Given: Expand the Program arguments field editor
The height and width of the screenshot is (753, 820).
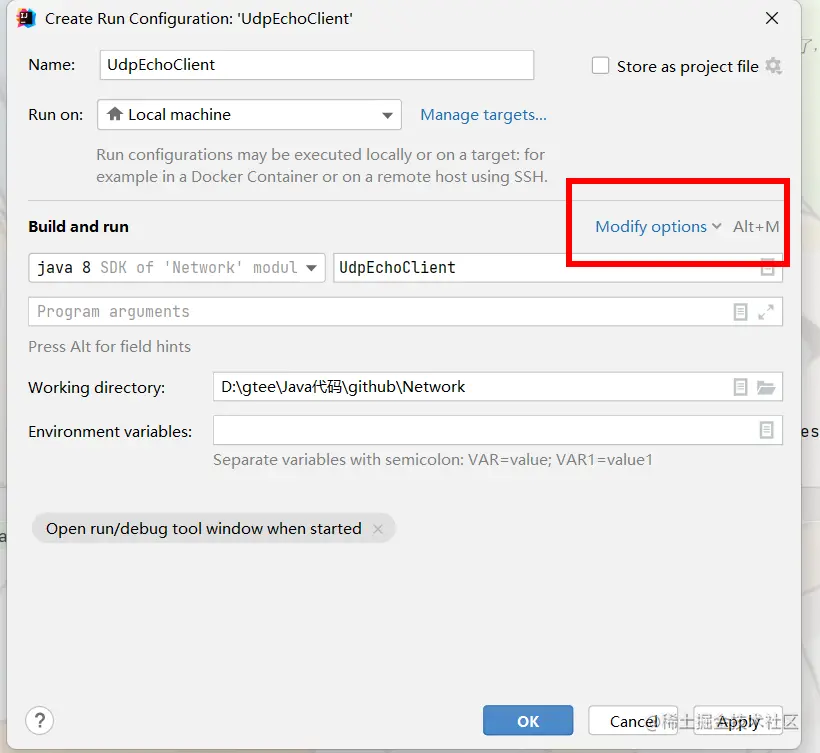Looking at the screenshot, I should click(766, 312).
